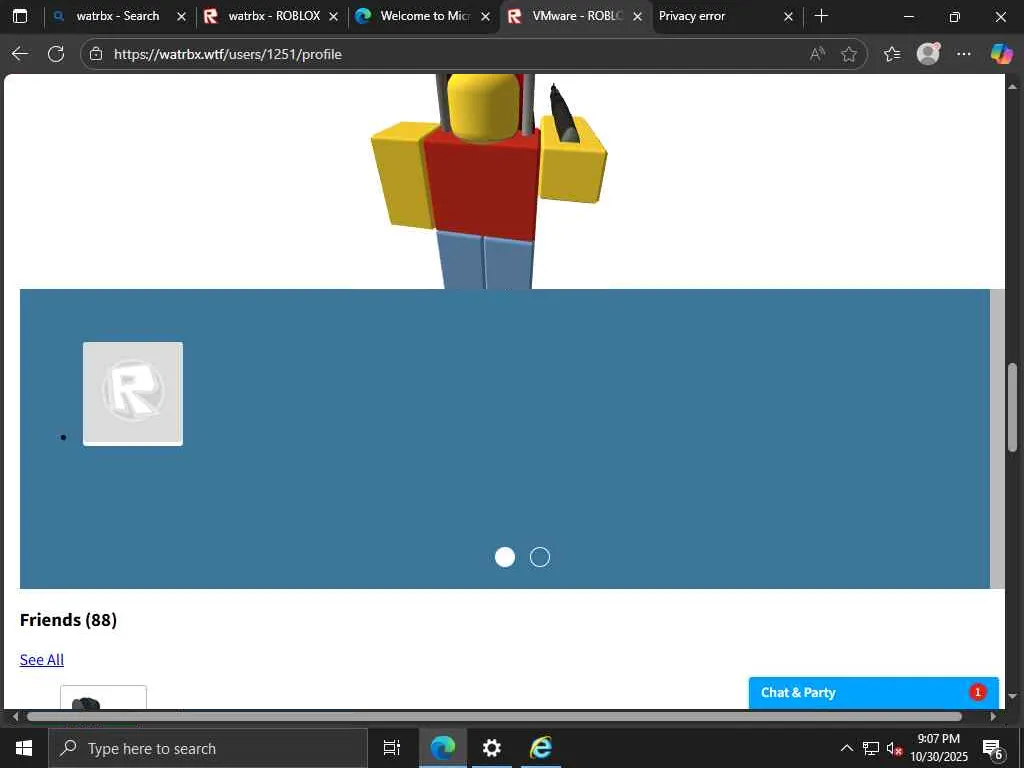The image size is (1024, 768).
Task: Click the network status tray icon
Action: [x=871, y=748]
